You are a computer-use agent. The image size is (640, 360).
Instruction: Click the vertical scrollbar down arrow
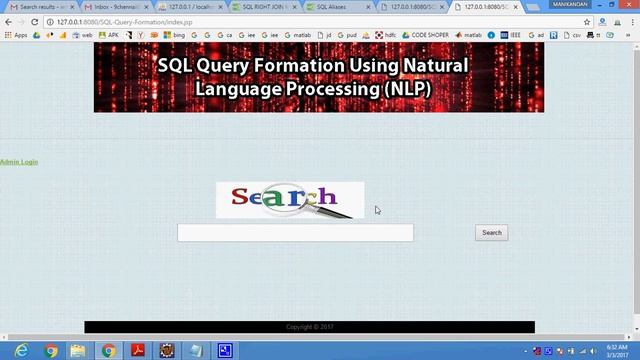pos(637,329)
